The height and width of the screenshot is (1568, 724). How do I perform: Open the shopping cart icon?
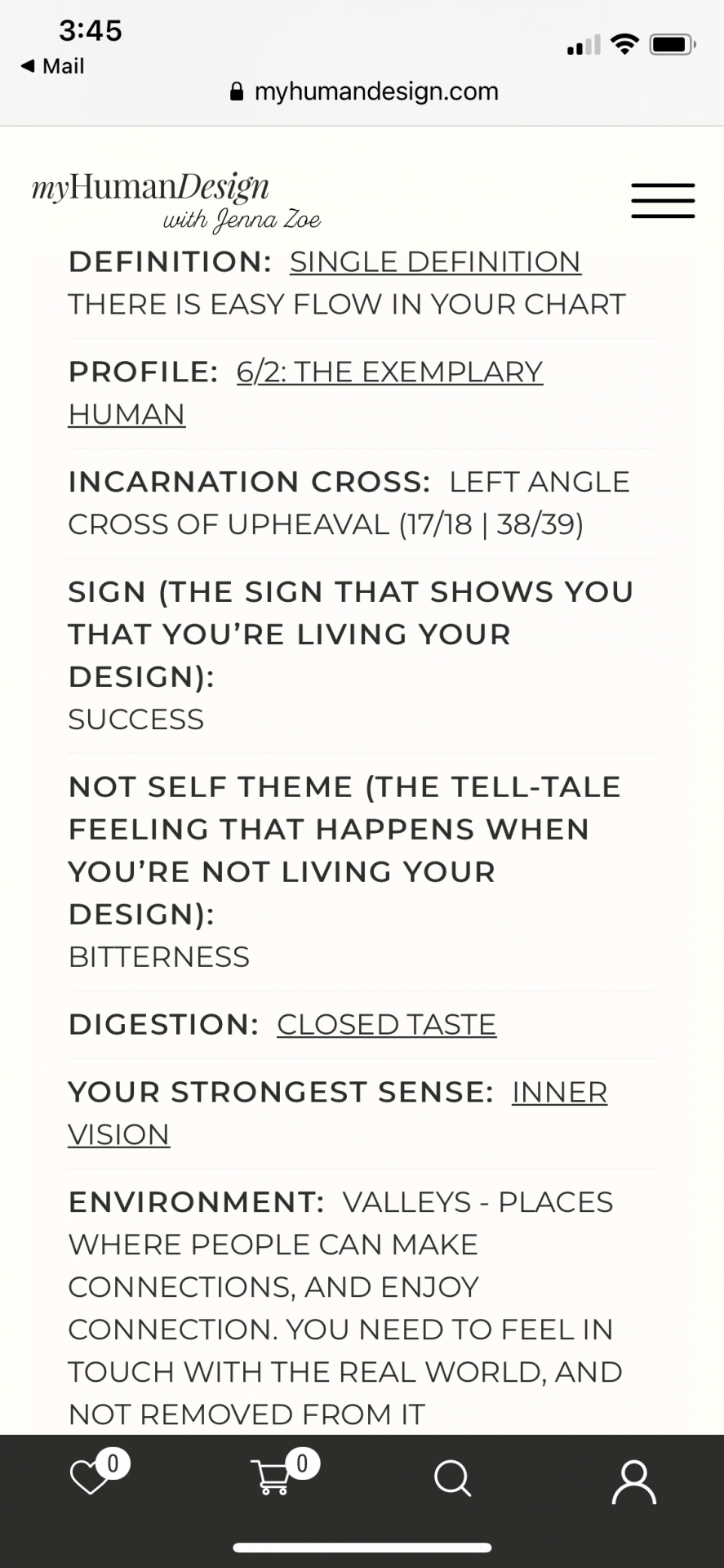271,1478
